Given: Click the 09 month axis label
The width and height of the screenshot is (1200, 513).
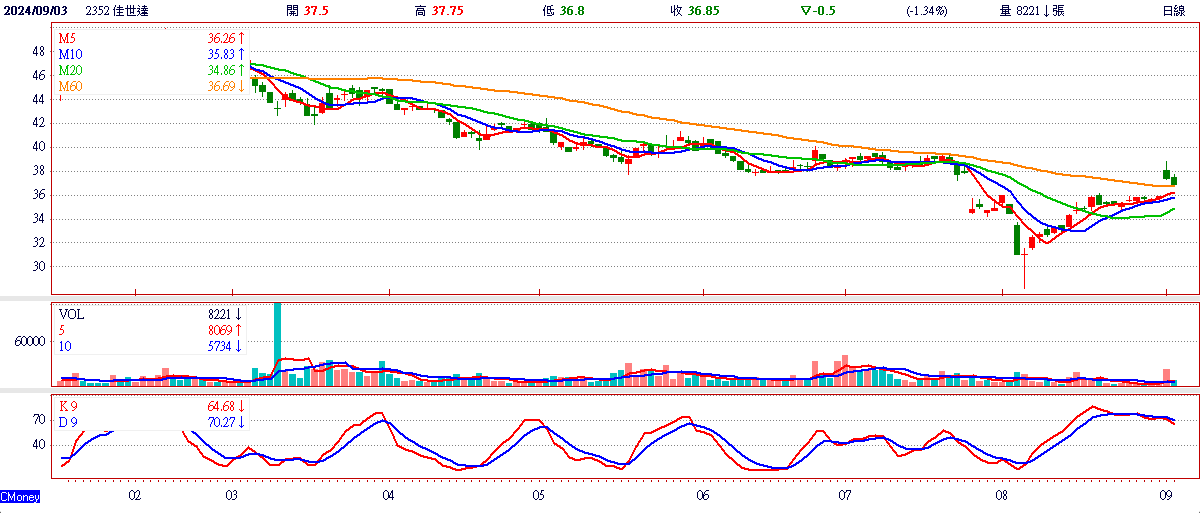Looking at the screenshot, I should click(1166, 495).
